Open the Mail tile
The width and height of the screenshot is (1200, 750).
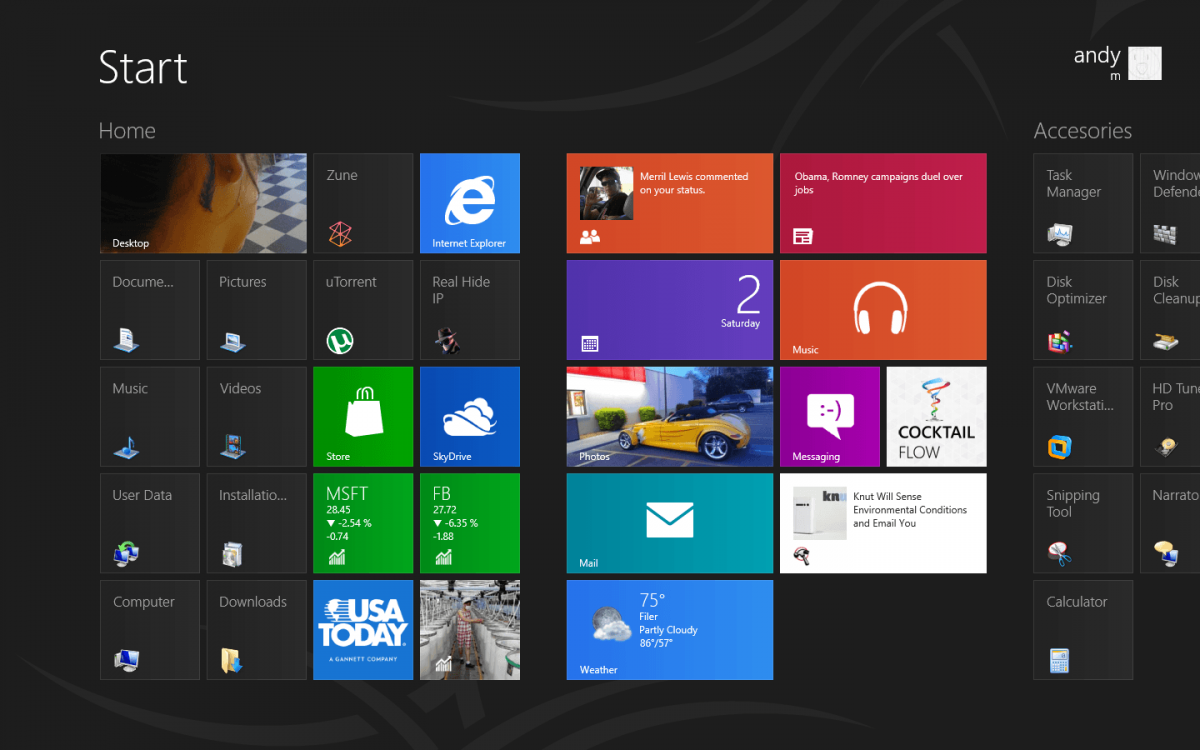point(670,523)
